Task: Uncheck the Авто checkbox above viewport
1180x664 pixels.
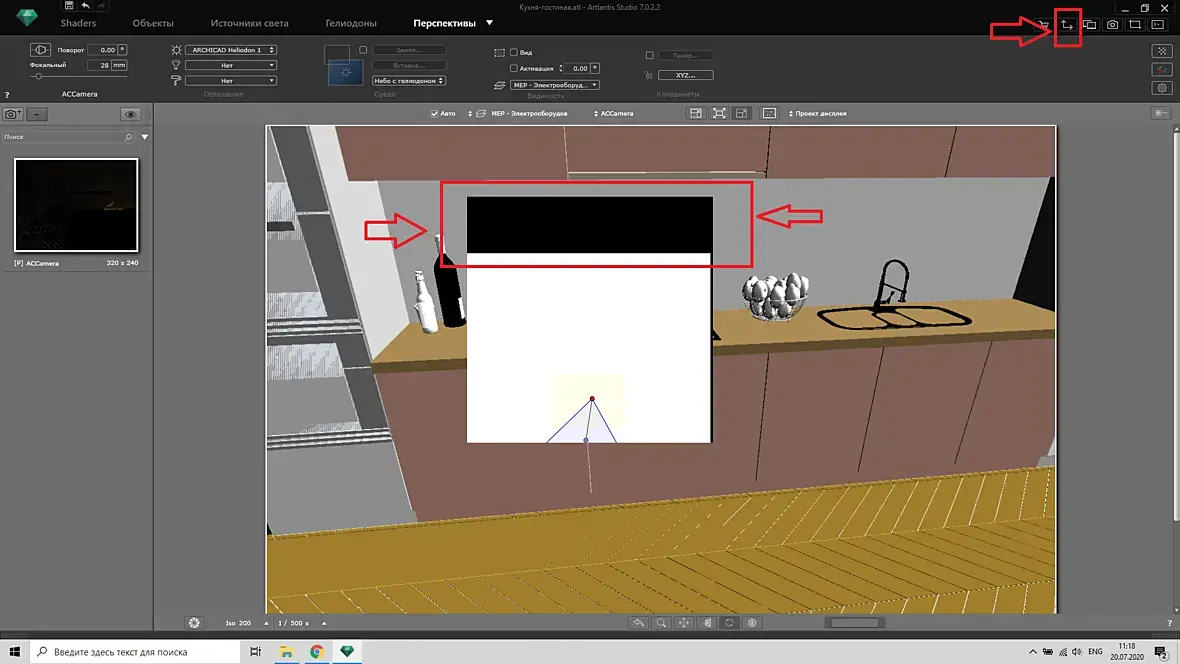Action: (434, 114)
